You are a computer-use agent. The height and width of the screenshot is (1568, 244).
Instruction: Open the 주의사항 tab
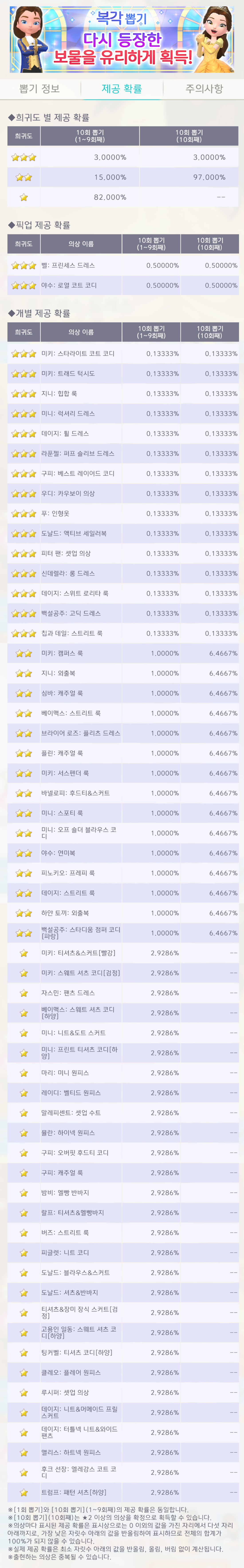click(204, 89)
